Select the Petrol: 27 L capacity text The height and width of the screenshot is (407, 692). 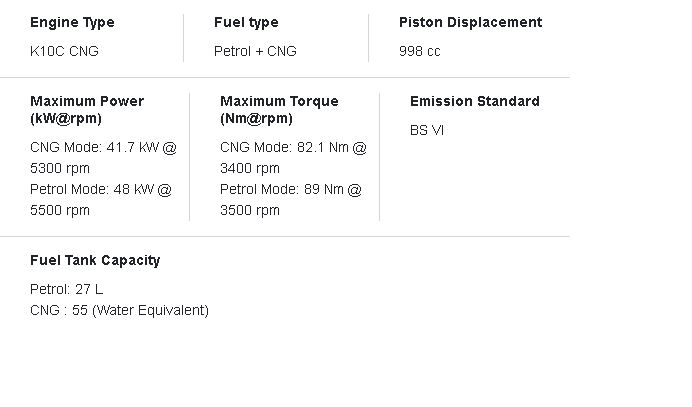66,289
